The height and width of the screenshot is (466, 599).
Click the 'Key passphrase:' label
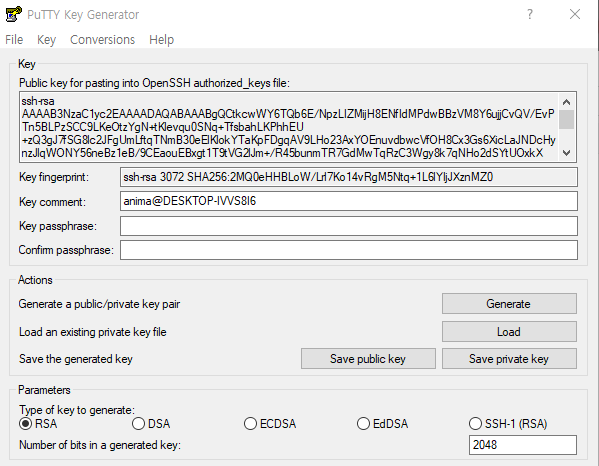click(x=58, y=226)
